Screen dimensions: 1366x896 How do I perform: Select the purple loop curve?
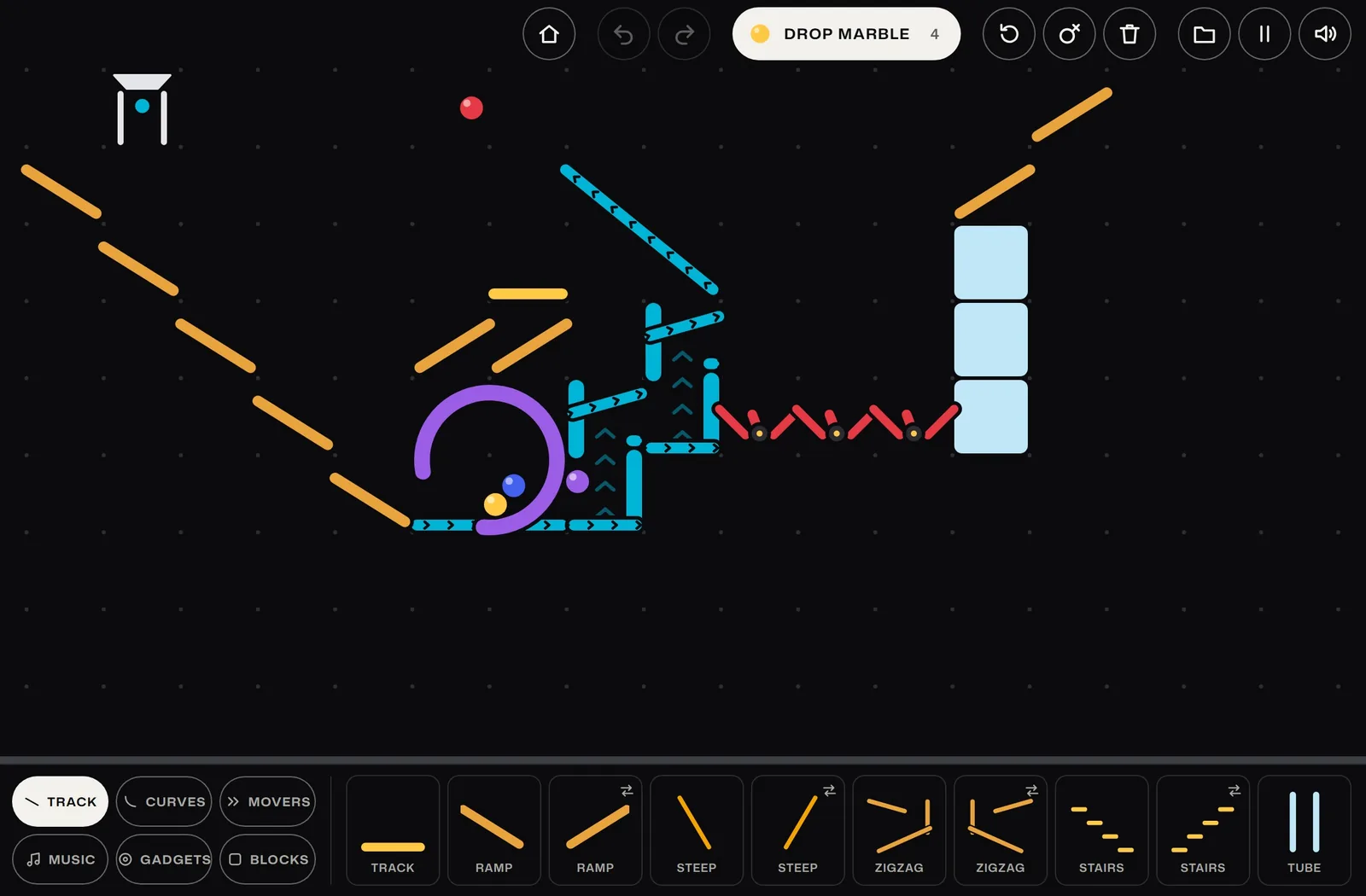(x=489, y=460)
